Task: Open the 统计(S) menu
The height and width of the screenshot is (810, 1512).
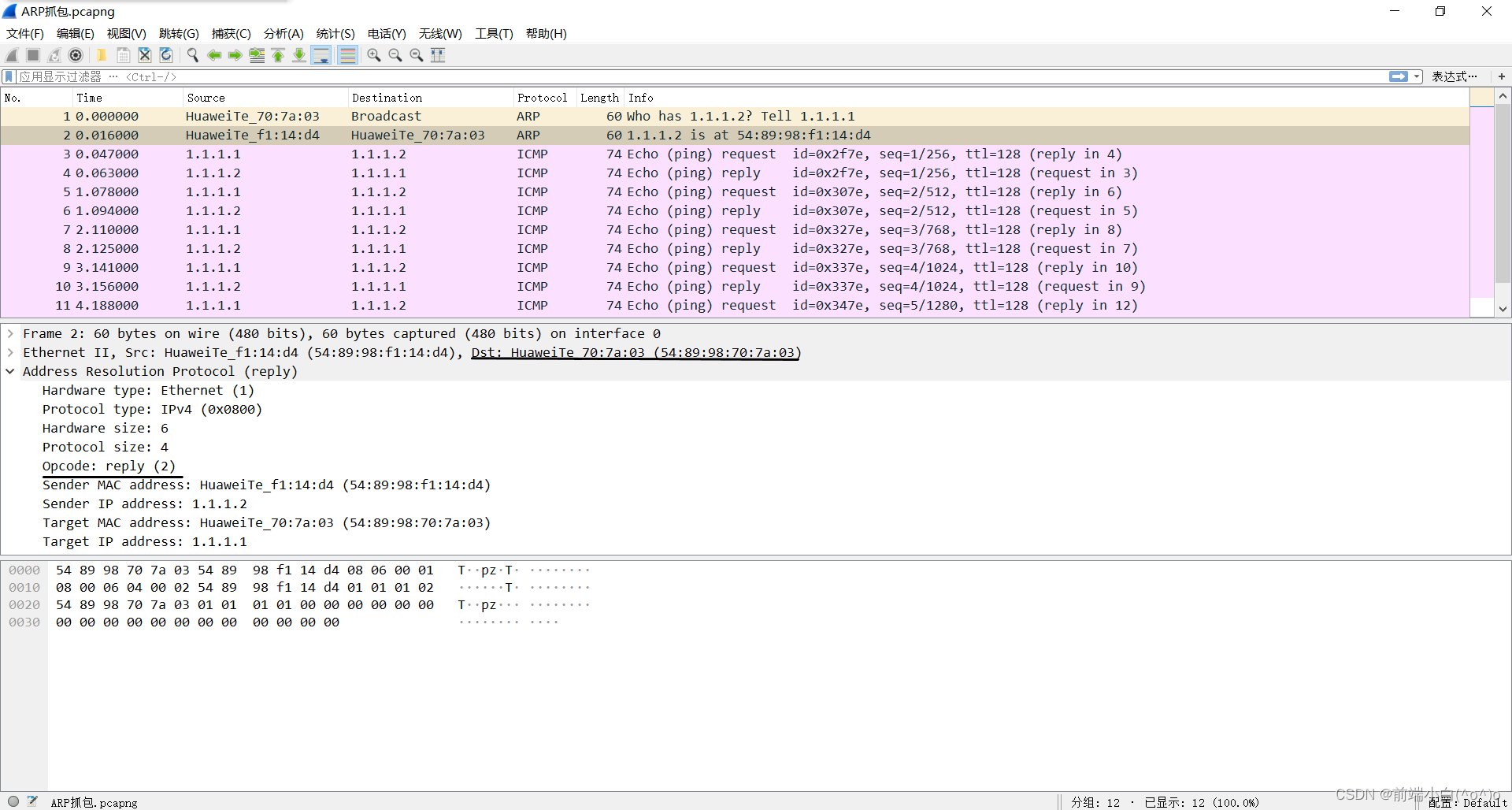Action: tap(335, 34)
